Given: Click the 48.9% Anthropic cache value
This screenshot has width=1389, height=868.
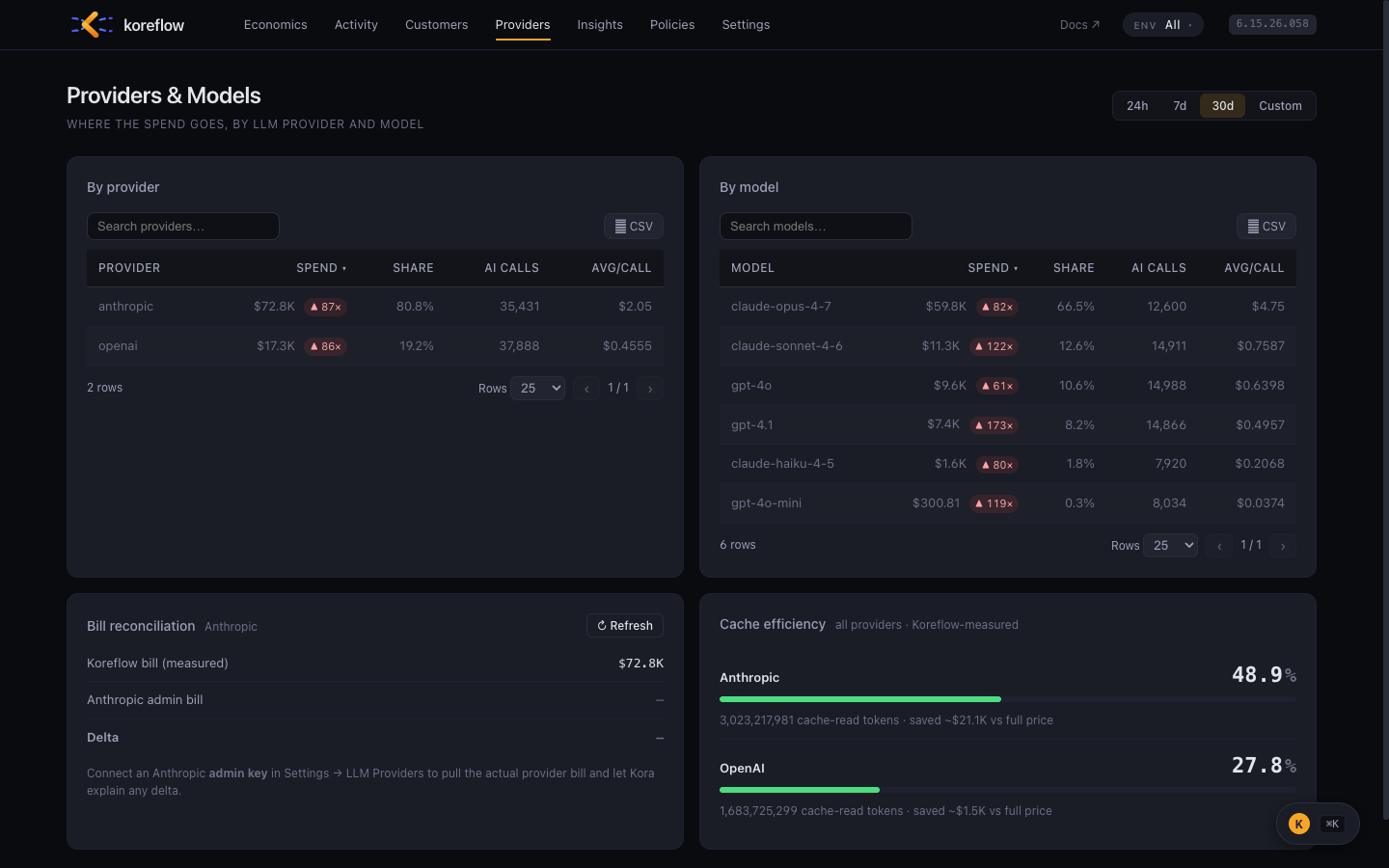Looking at the screenshot, I should tap(1264, 675).
